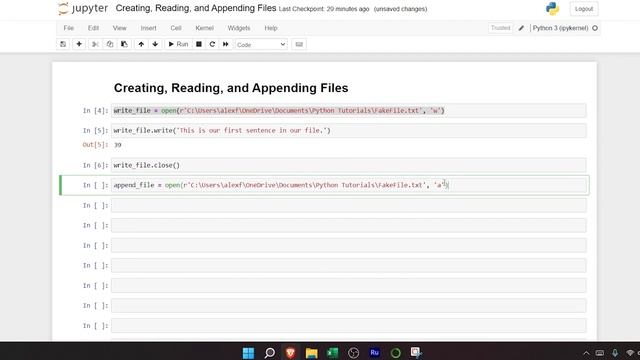Open the Snipping Tool from the taskbar

tap(416, 353)
